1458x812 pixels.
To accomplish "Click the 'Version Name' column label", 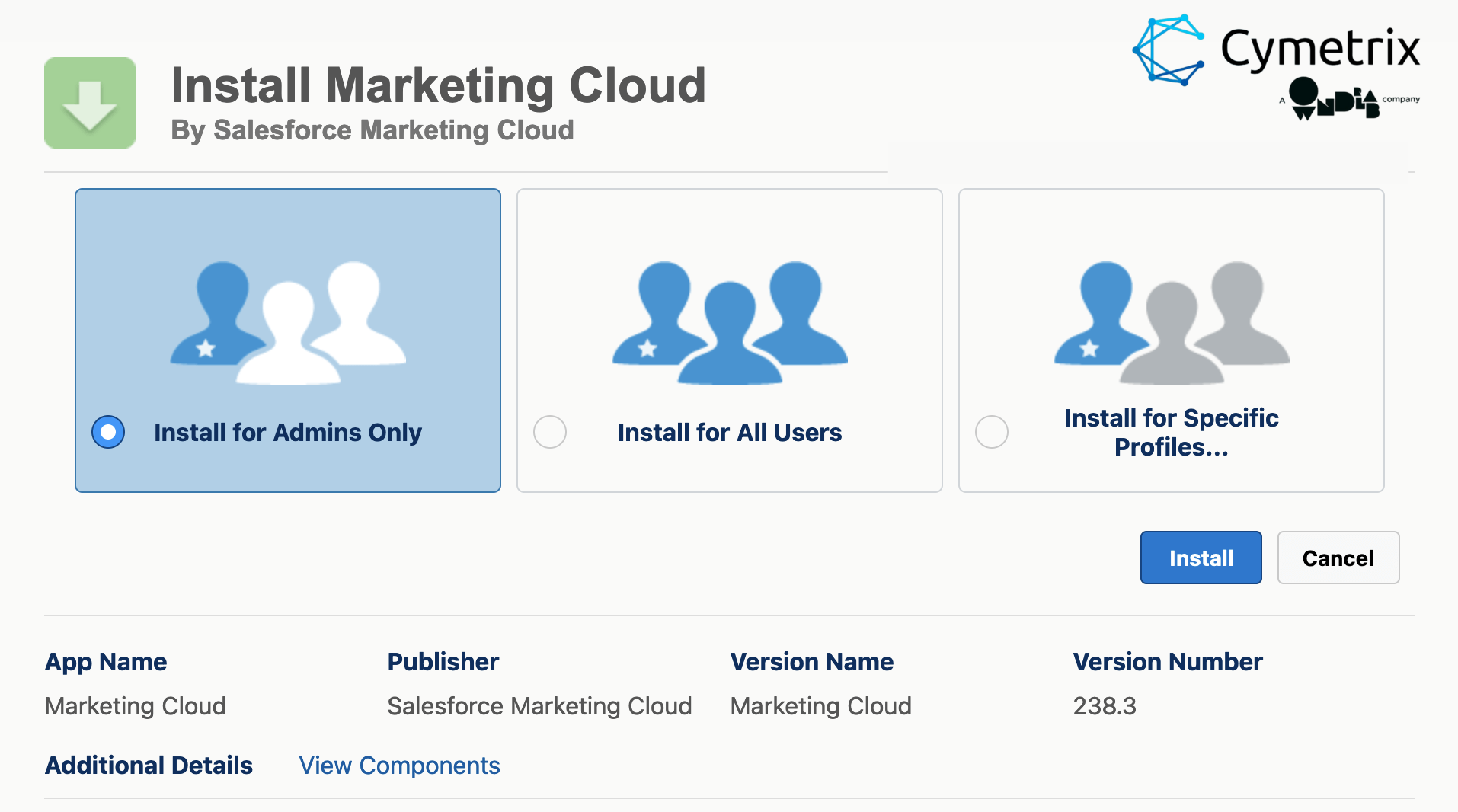I will [812, 662].
